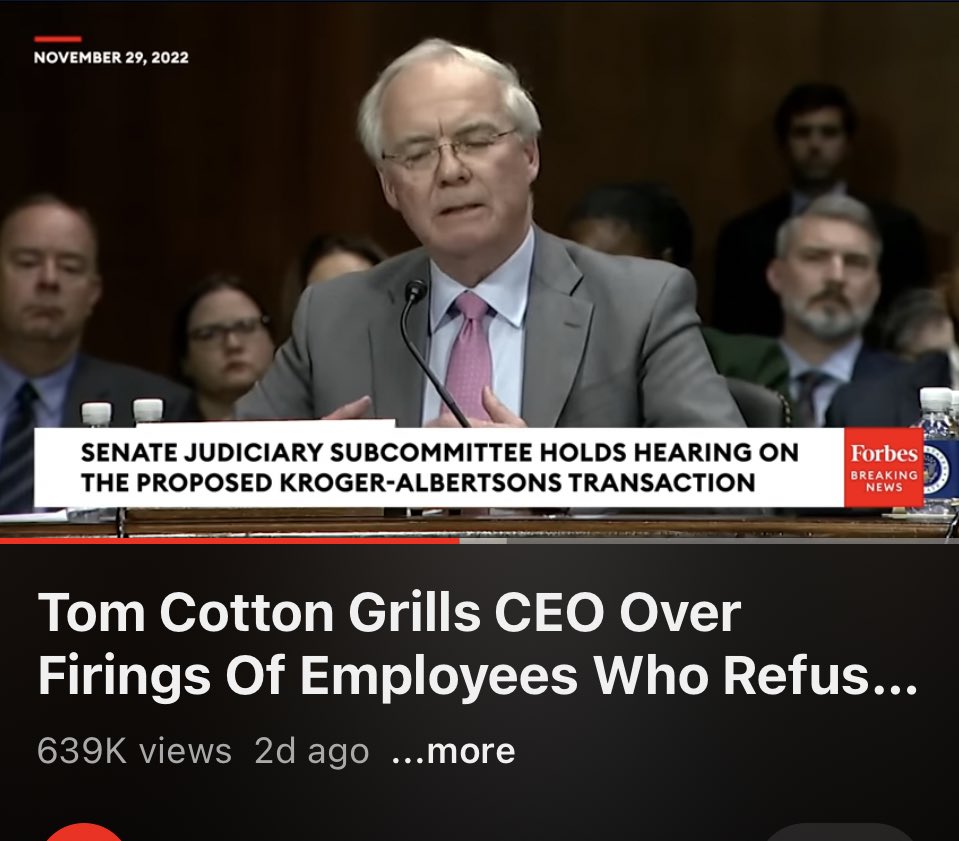Tap the '2d ago' upload time
The height and width of the screenshot is (841, 959).
pos(311,752)
